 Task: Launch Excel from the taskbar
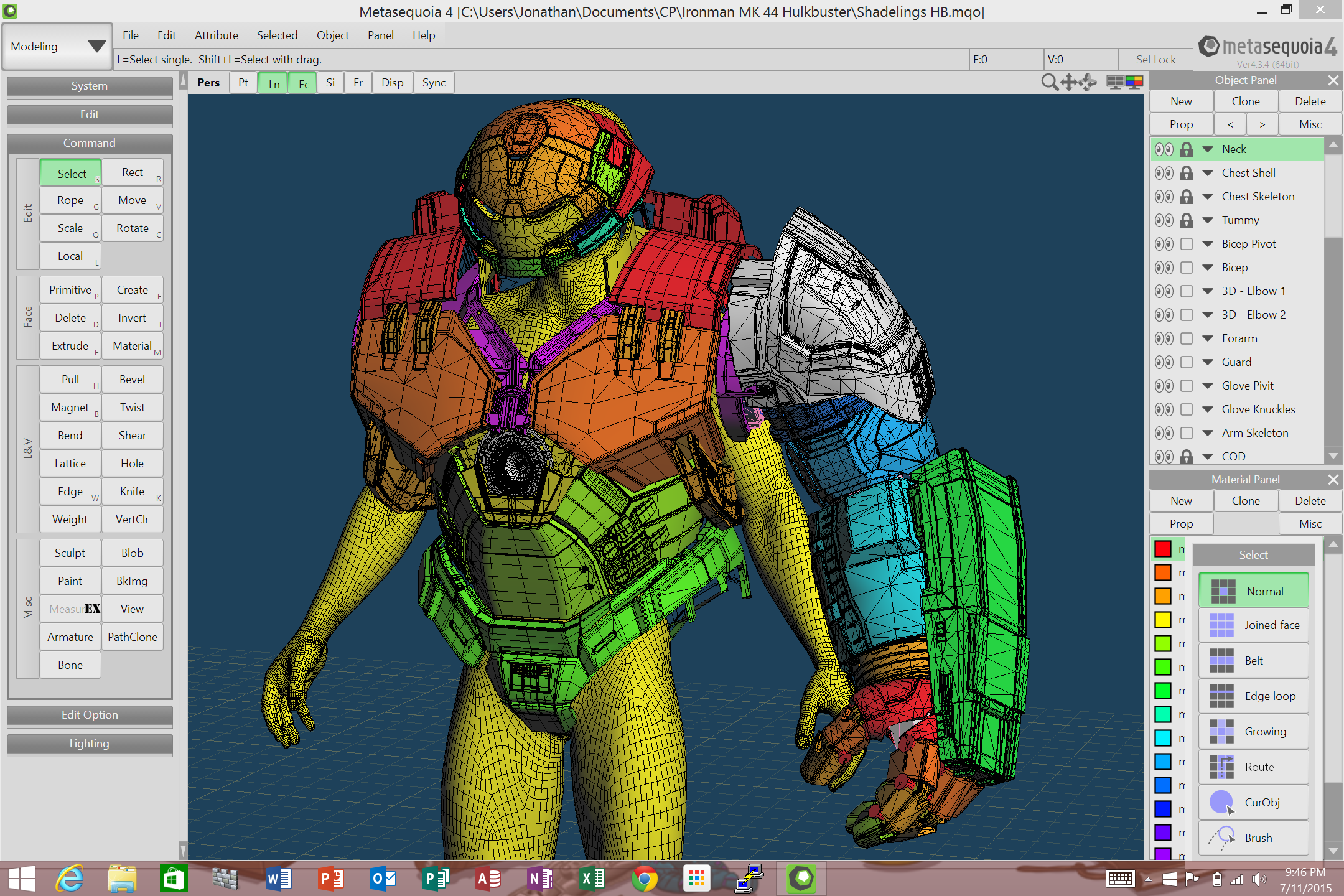[x=592, y=879]
